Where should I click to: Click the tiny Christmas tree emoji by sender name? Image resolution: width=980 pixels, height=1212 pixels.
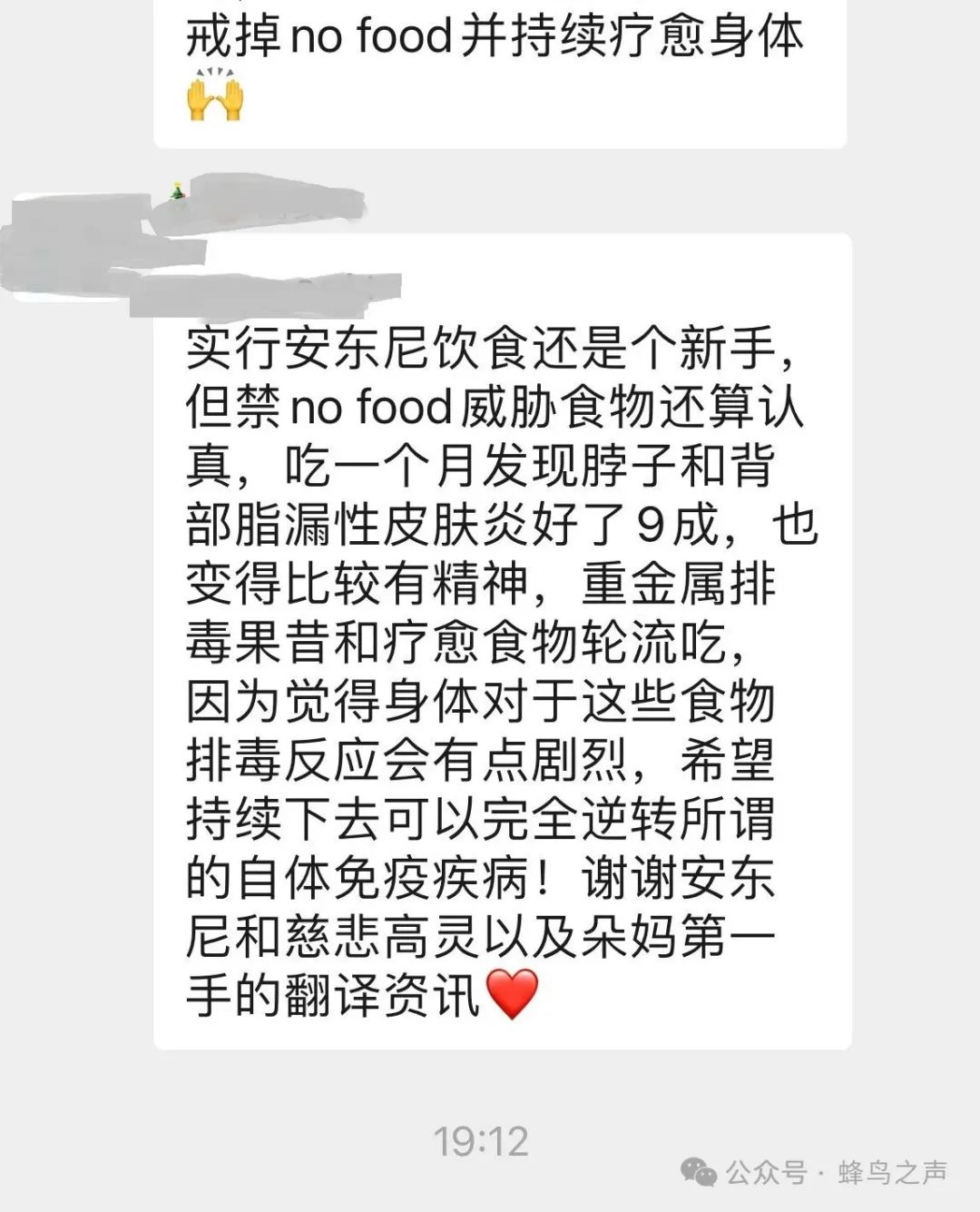pyautogui.click(x=178, y=191)
